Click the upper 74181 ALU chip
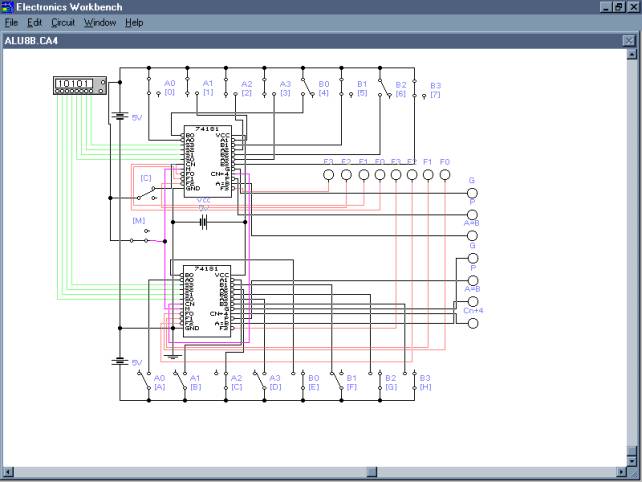Viewport: 642px width, 482px height. 206,161
